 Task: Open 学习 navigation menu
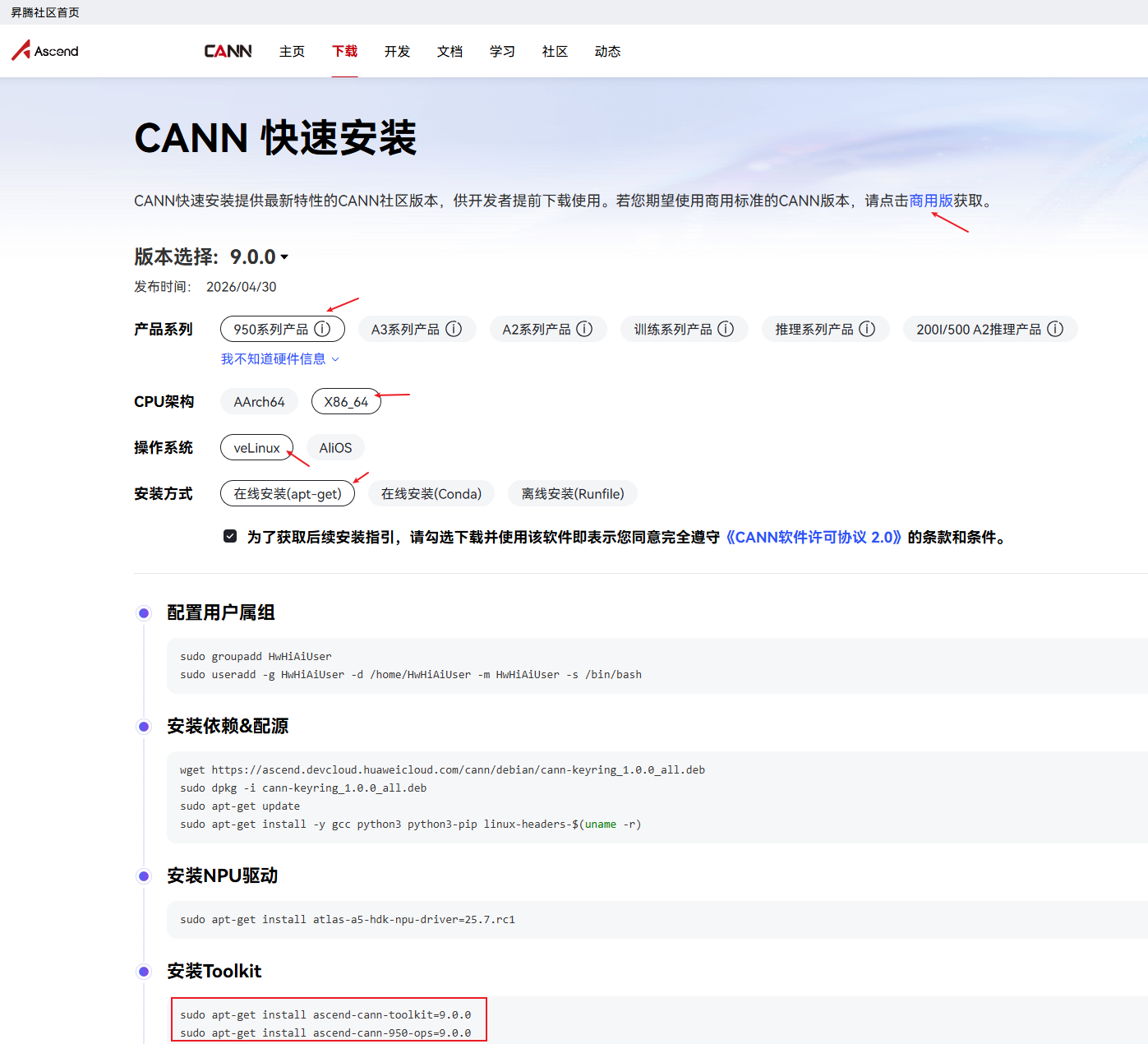coord(502,51)
